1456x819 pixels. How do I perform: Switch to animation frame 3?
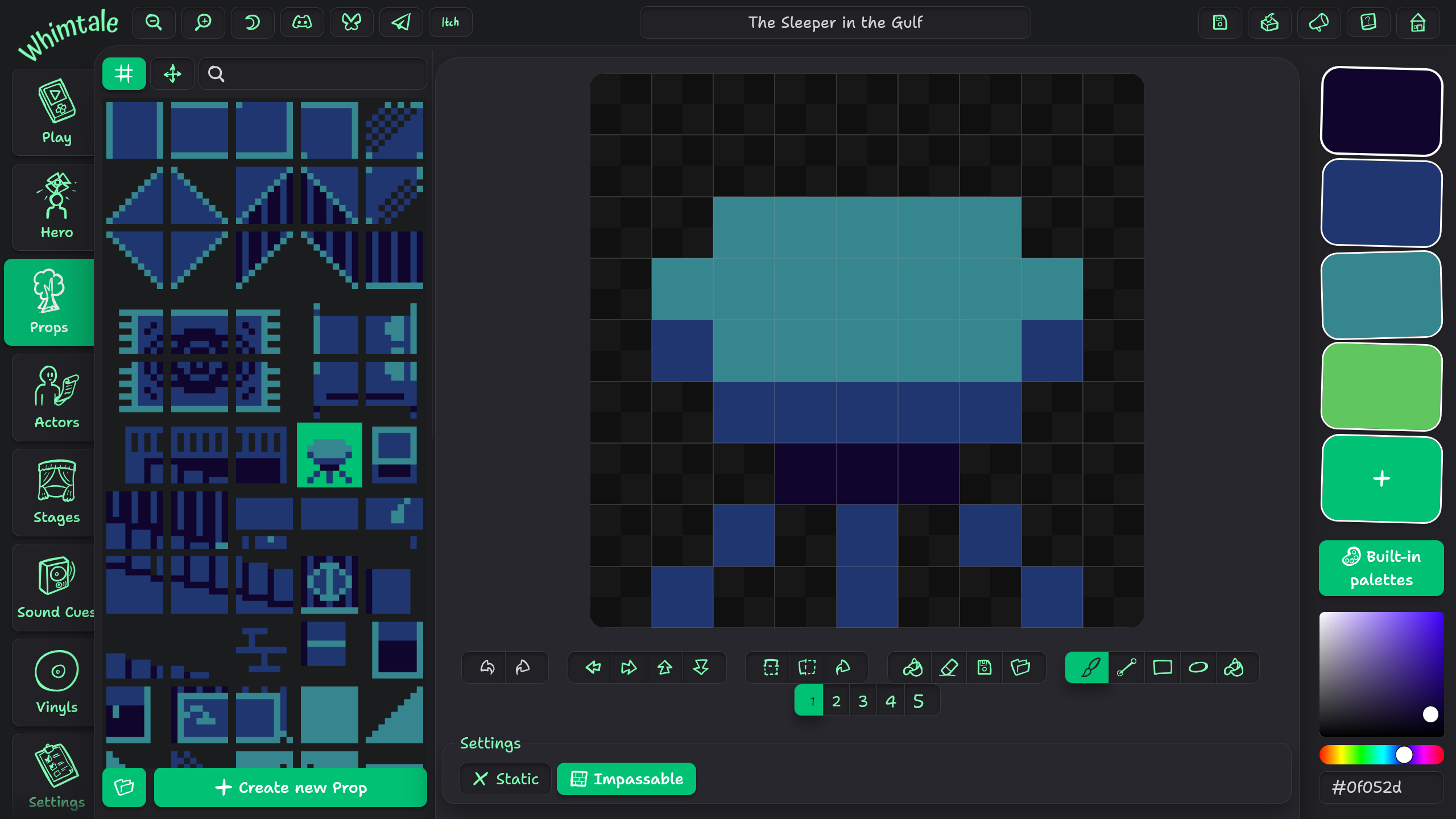[862, 700]
